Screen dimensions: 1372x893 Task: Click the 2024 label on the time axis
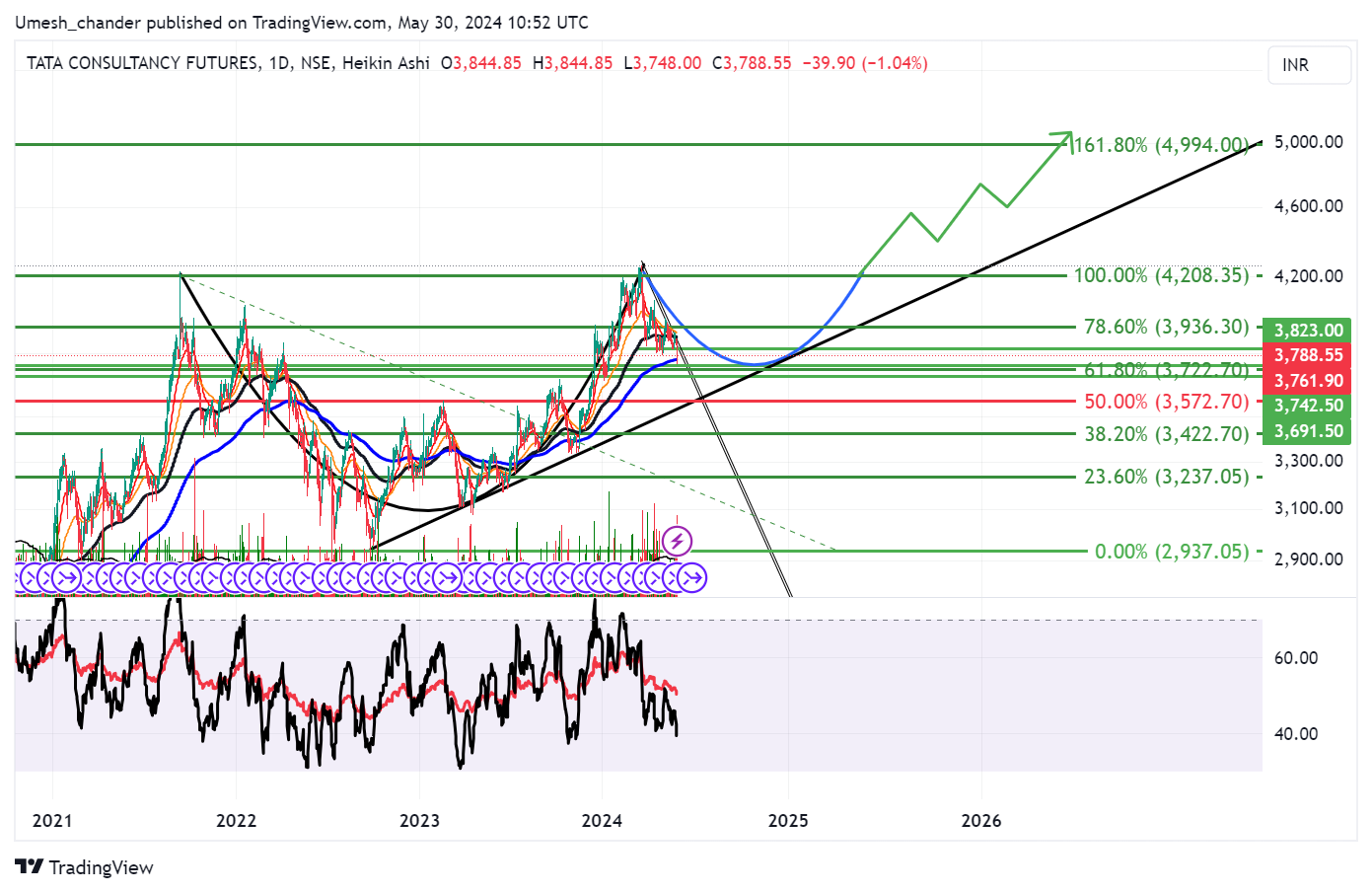pos(602,821)
